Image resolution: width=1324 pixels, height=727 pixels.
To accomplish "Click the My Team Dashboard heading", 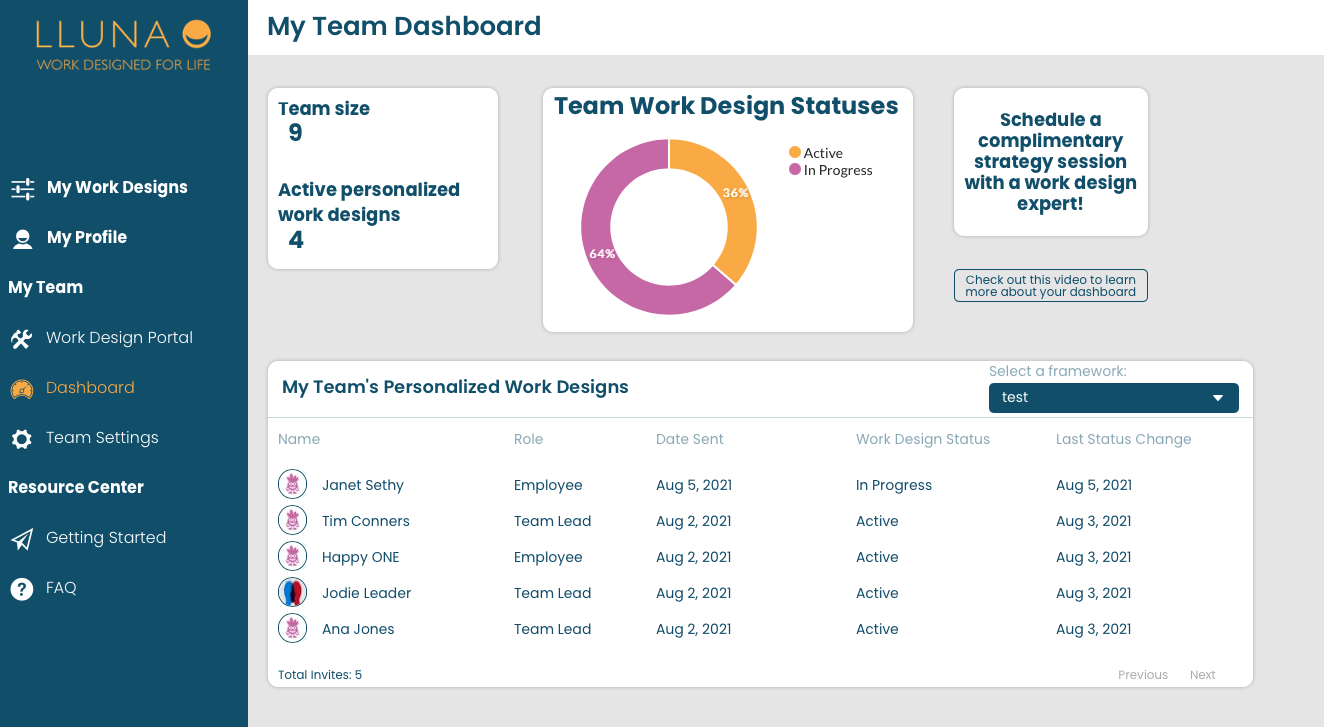I will coord(404,26).
